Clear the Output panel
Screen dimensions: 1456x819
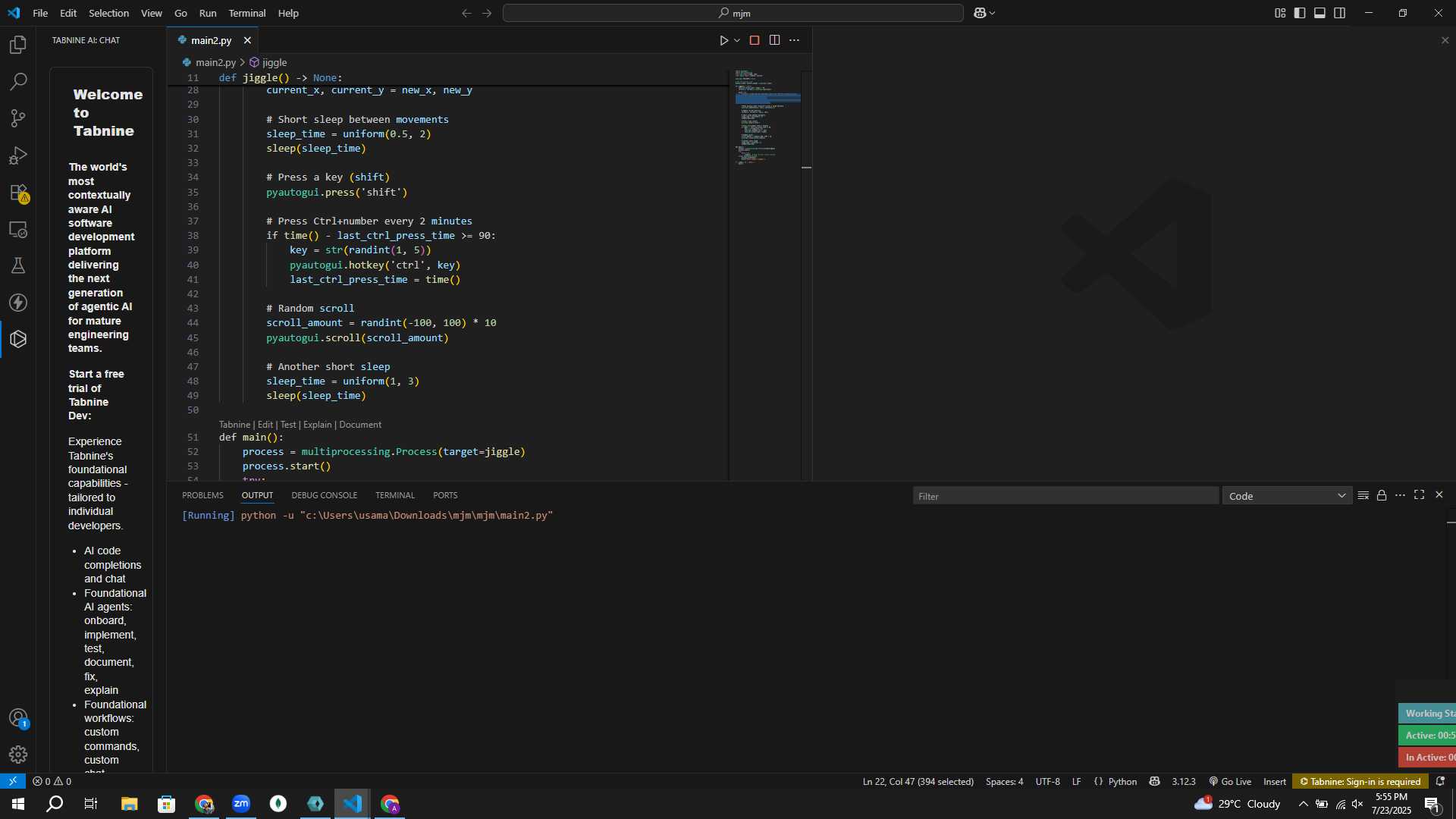[x=1363, y=495]
